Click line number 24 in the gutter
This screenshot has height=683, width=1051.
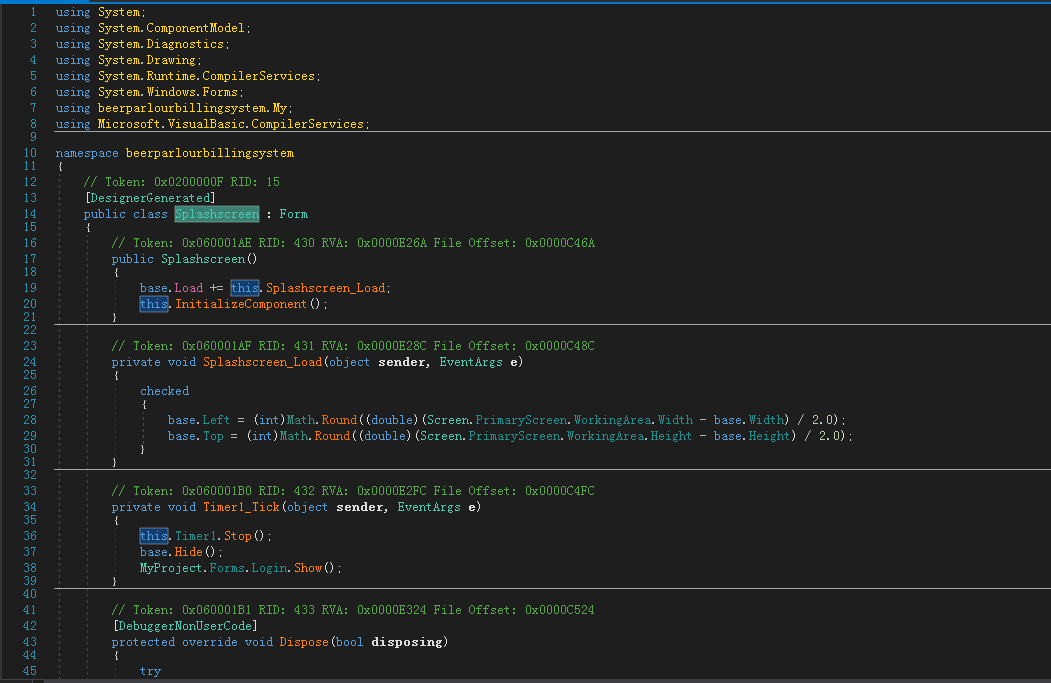pyautogui.click(x=30, y=361)
